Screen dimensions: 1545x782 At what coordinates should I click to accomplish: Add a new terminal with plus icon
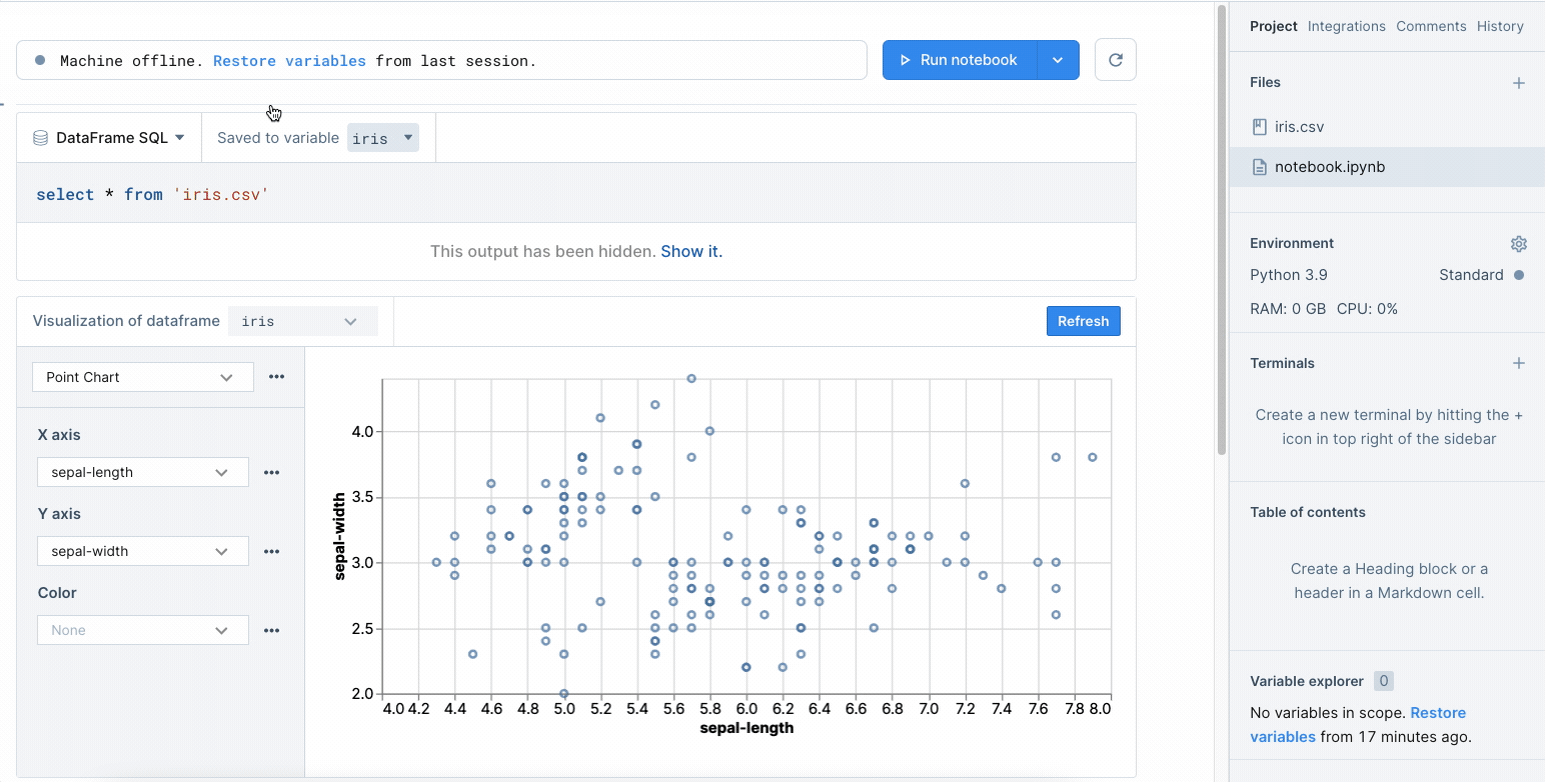click(x=1518, y=363)
